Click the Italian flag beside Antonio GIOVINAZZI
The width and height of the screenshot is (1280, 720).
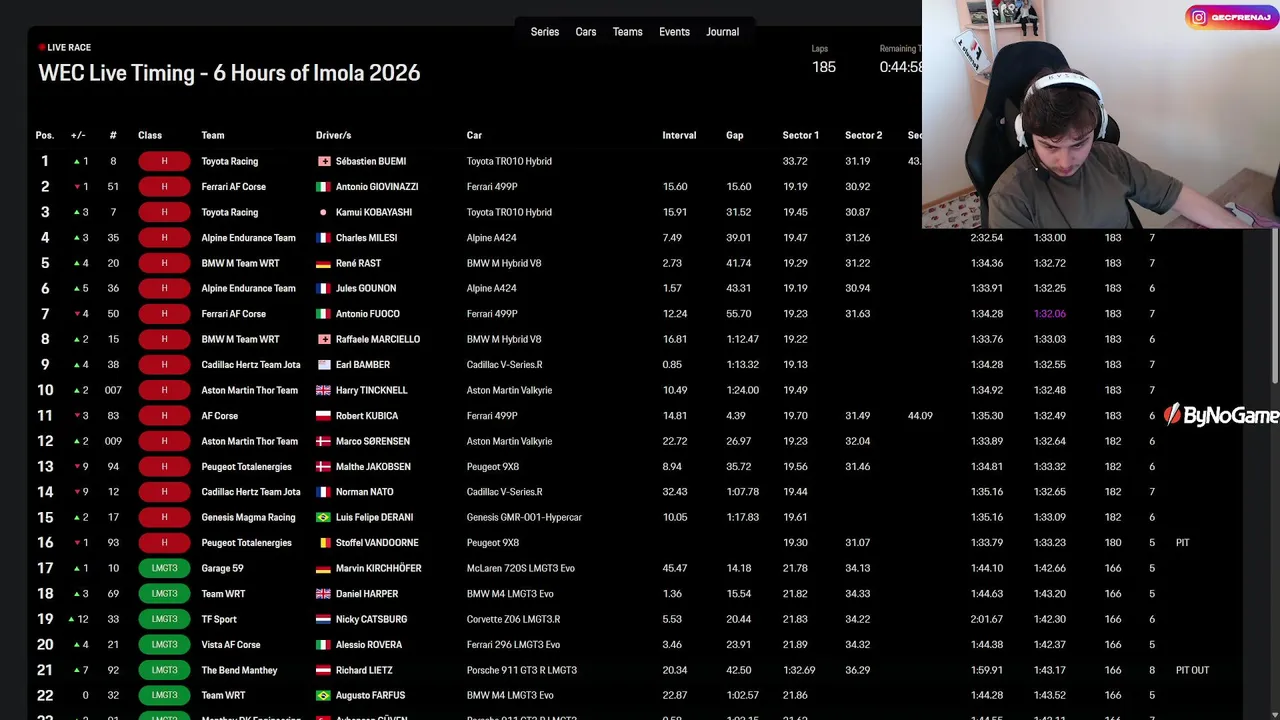click(323, 187)
